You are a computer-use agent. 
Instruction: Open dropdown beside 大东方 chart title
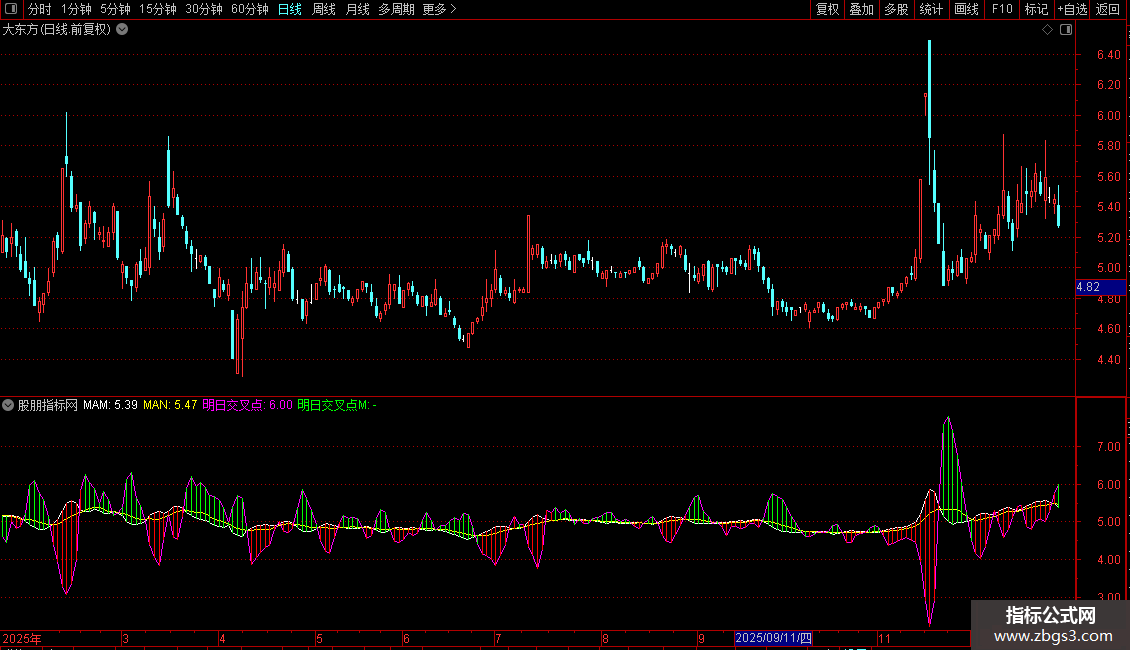tap(123, 30)
